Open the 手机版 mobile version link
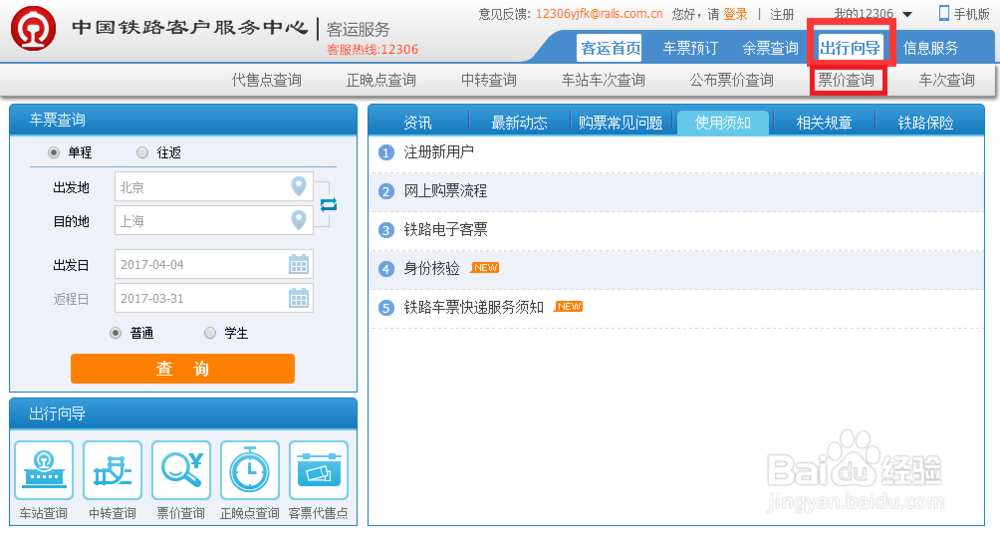The width and height of the screenshot is (1000, 536). click(x=971, y=14)
